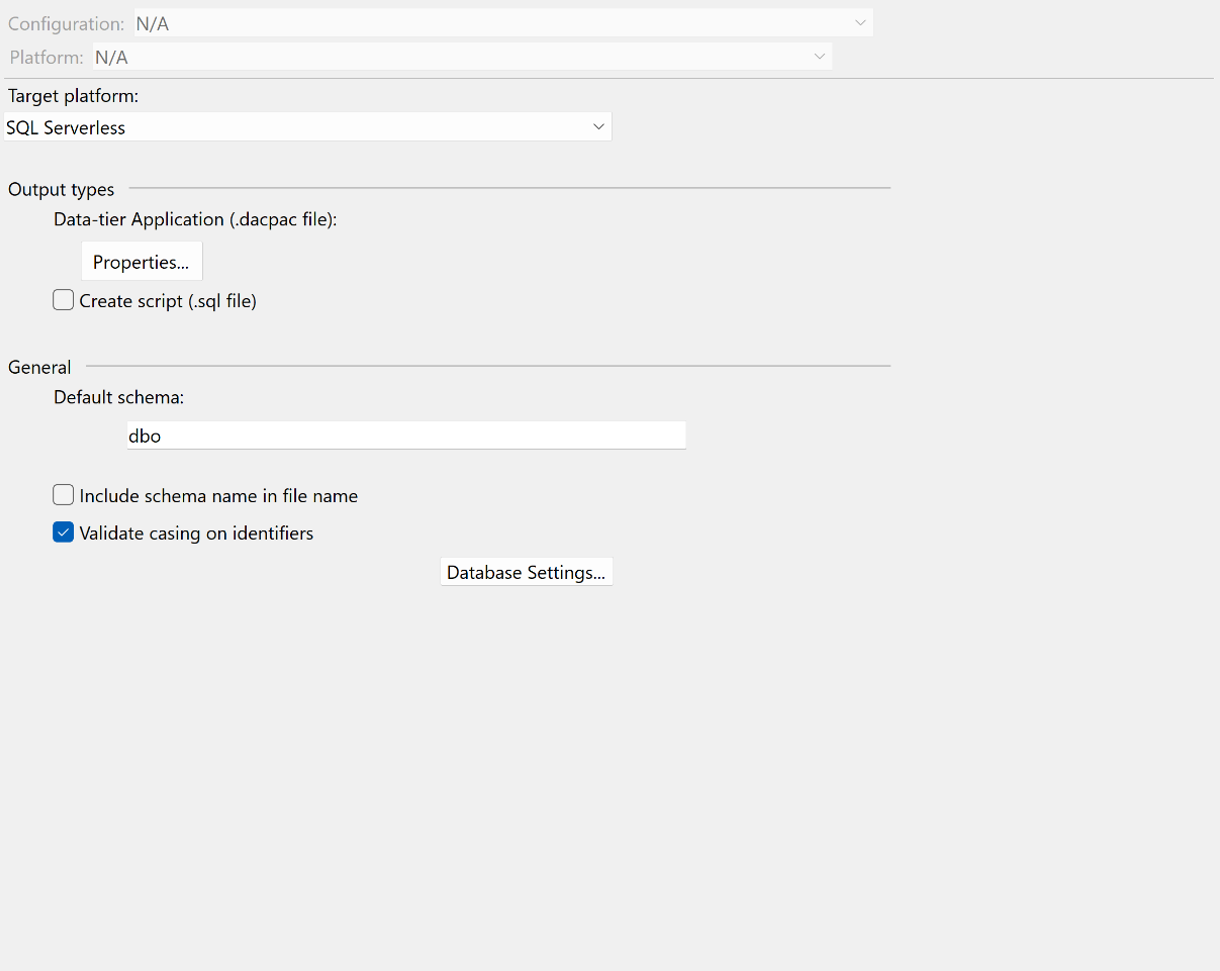1220x971 pixels.
Task: Click the Create script label text
Action: pos(168,300)
